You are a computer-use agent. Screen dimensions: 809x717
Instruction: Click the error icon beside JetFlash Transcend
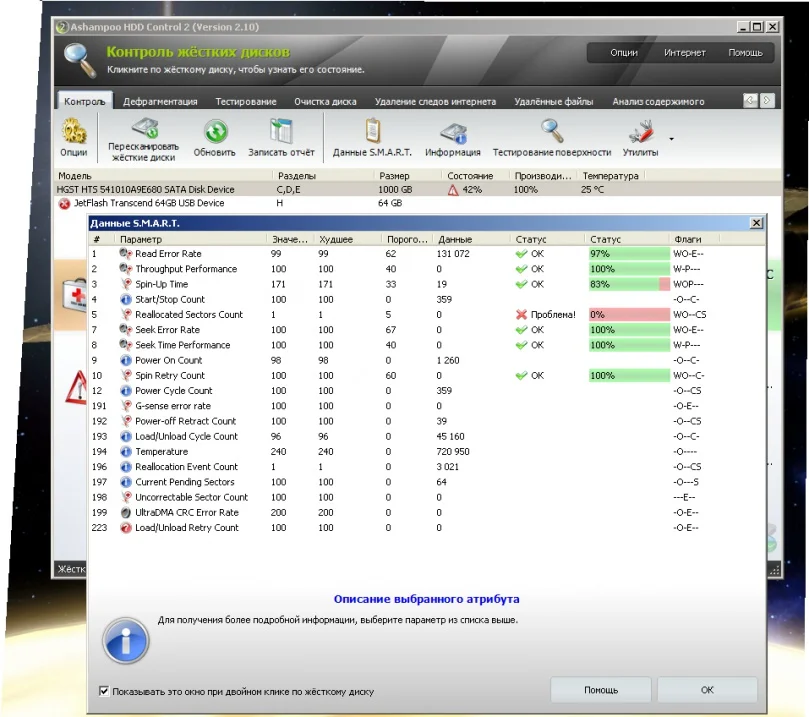point(64,204)
